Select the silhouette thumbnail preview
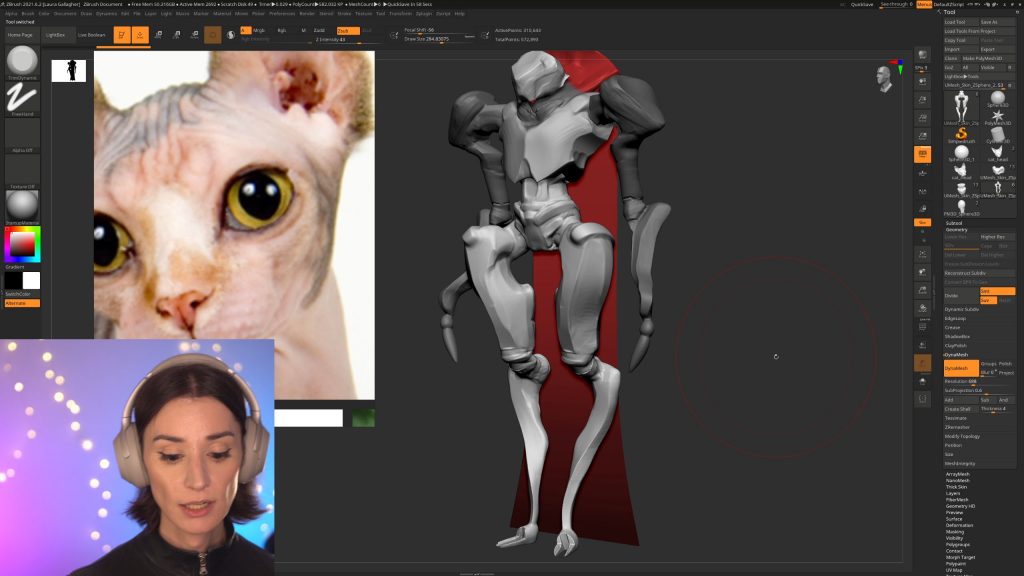 click(69, 71)
